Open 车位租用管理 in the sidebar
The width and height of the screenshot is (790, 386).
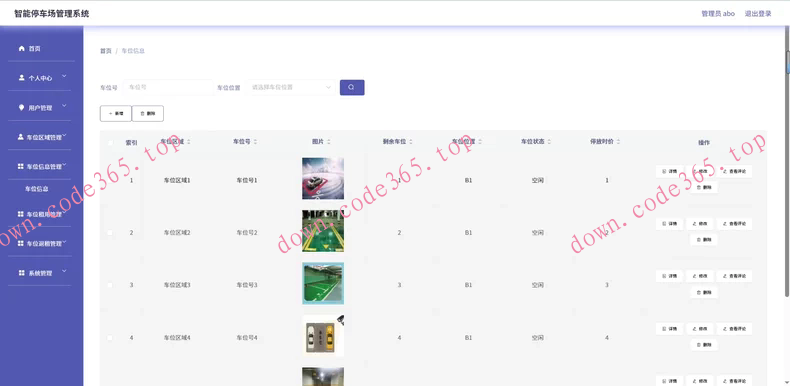click(41, 214)
